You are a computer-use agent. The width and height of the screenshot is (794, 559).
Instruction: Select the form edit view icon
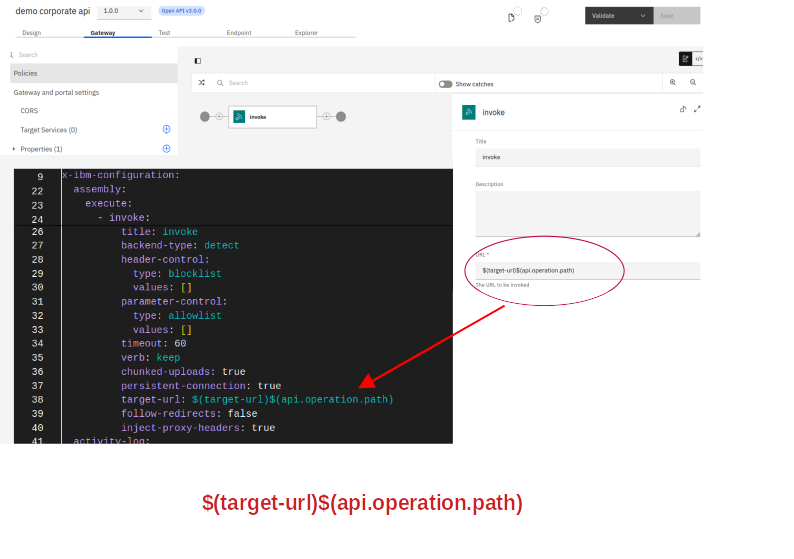click(685, 59)
